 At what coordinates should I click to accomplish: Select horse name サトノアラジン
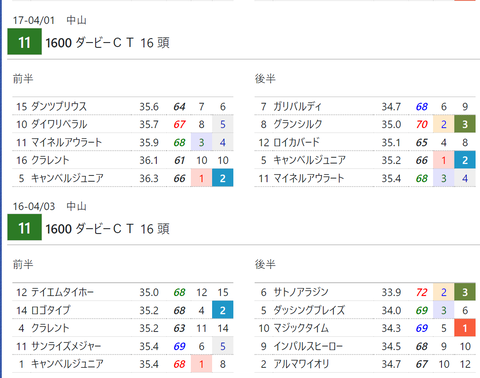coord(301,292)
